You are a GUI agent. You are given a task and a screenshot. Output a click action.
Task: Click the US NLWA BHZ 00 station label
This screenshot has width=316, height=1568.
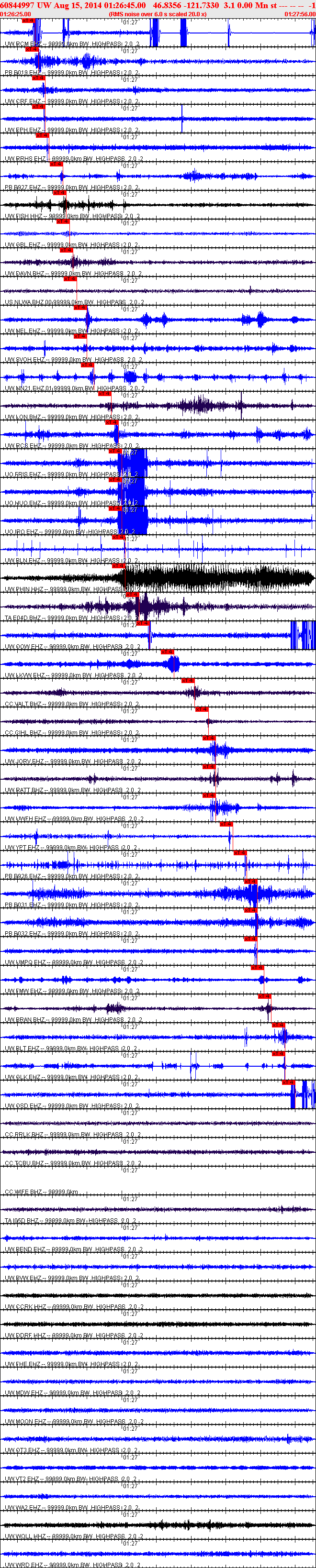pyautogui.click(x=74, y=302)
